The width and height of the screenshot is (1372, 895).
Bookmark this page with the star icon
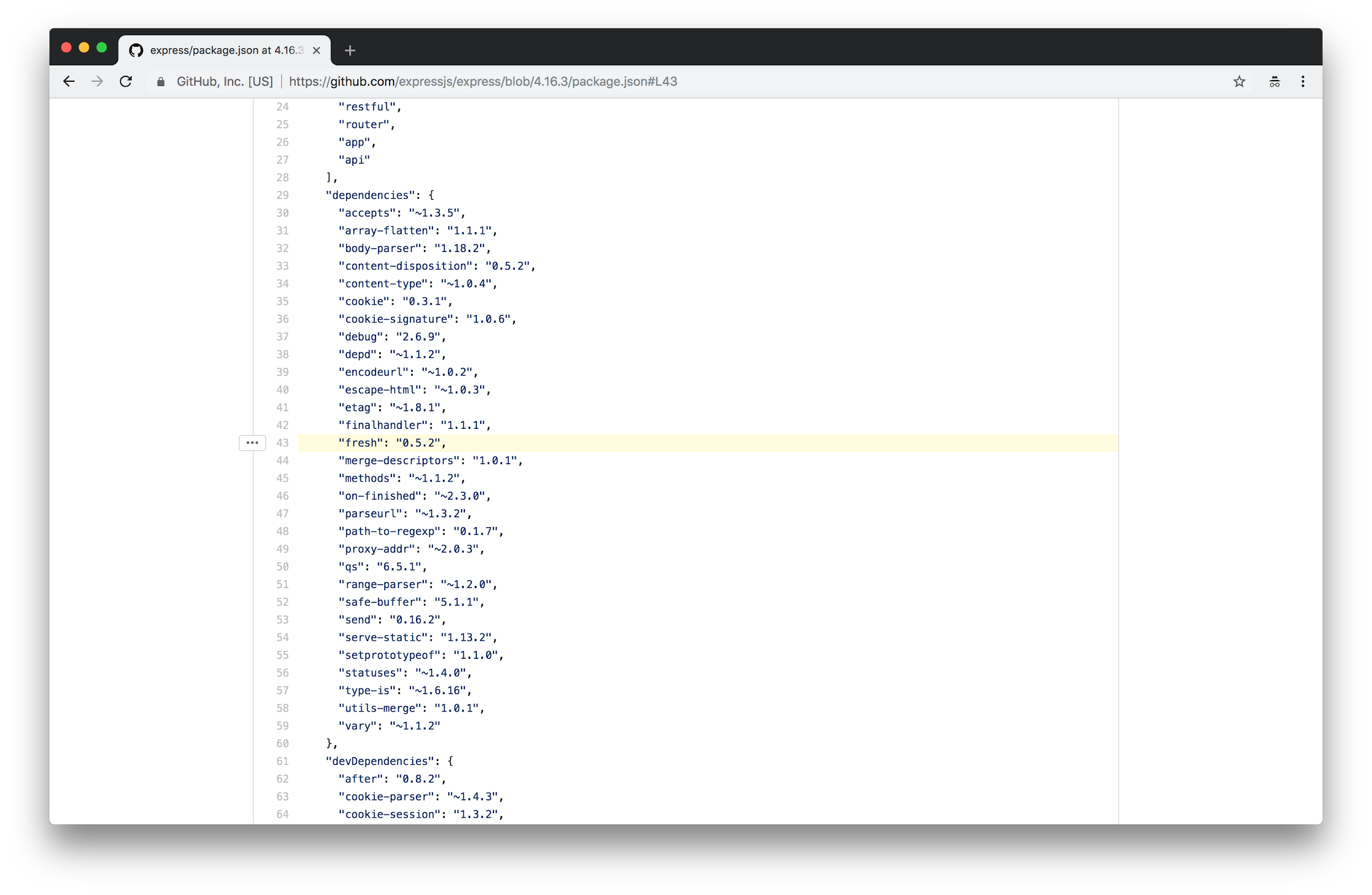point(1239,81)
